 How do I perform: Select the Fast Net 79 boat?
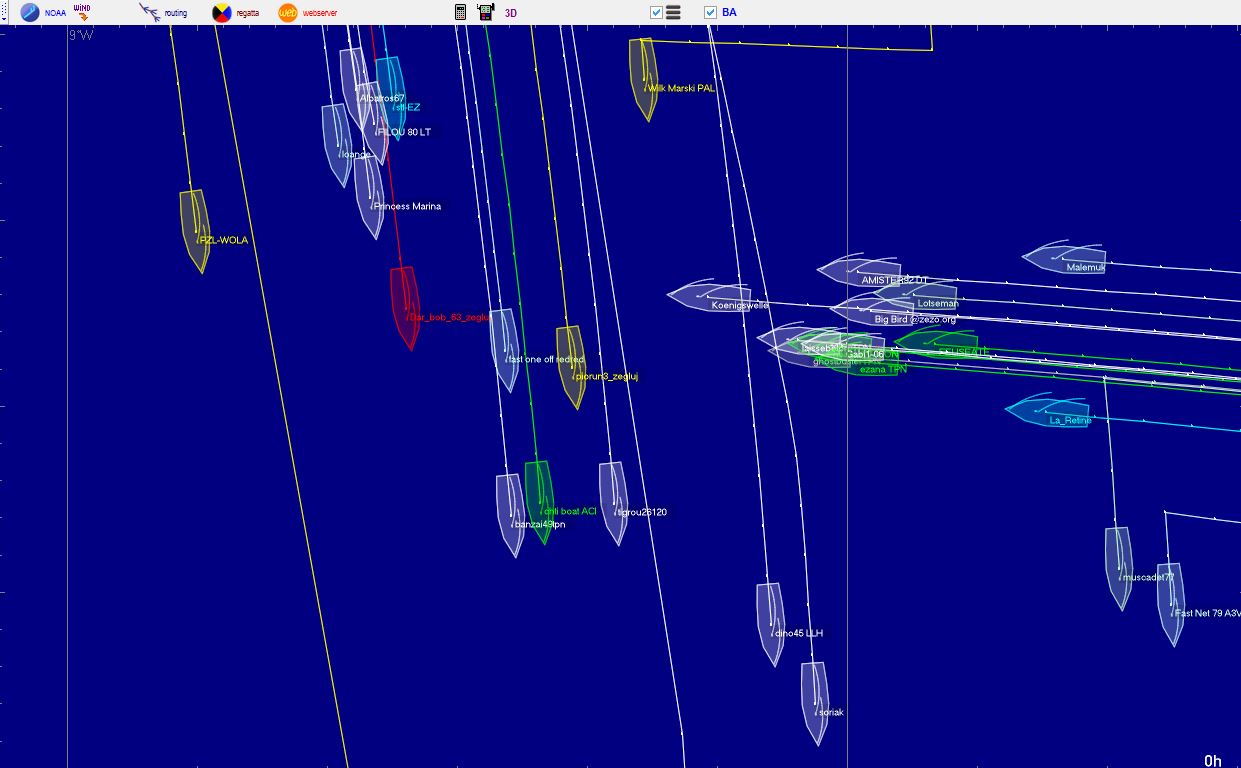pyautogui.click(x=1171, y=605)
